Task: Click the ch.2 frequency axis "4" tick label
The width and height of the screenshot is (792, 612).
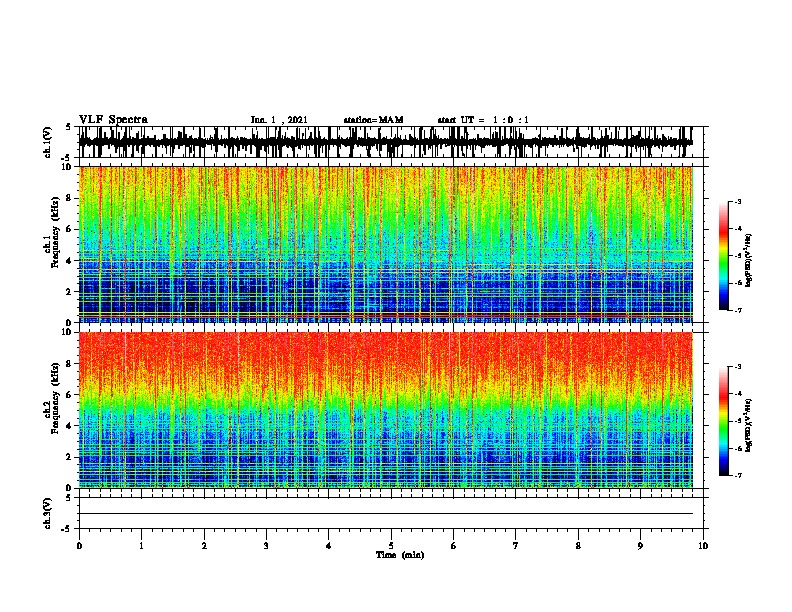Action: [x=70, y=426]
